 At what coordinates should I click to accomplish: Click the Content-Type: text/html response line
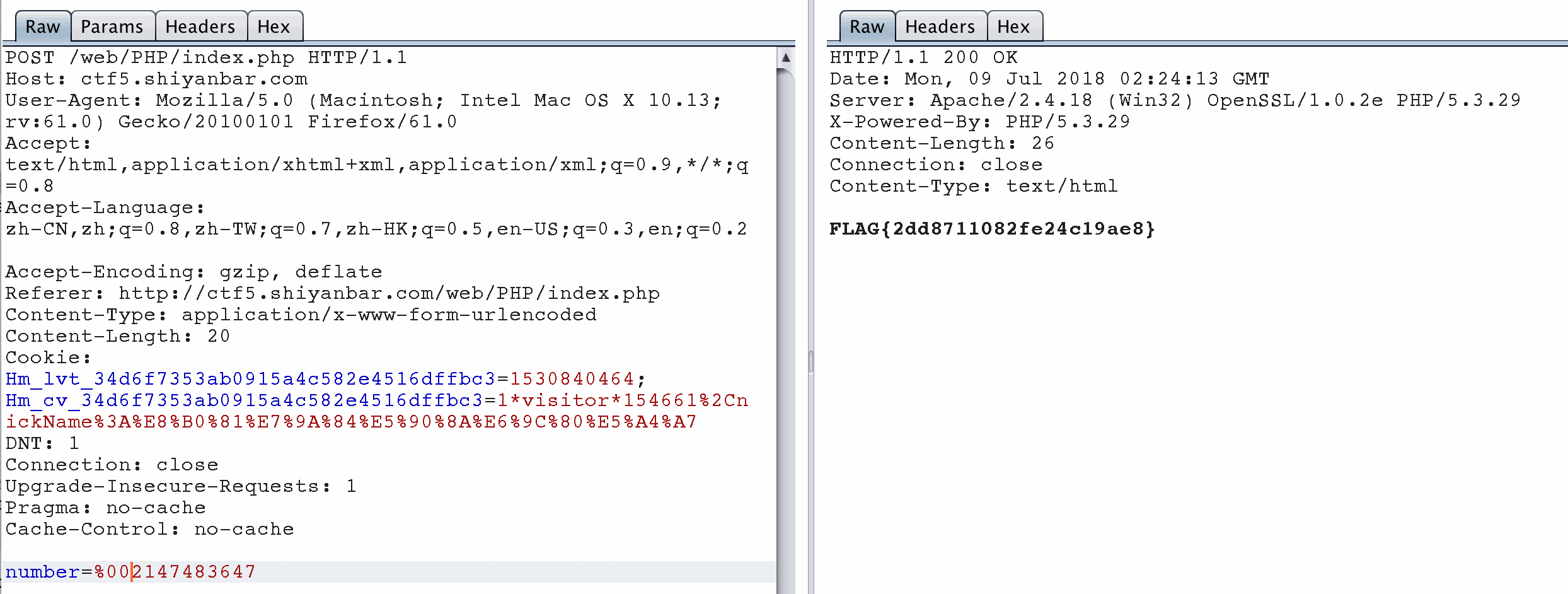click(x=974, y=186)
